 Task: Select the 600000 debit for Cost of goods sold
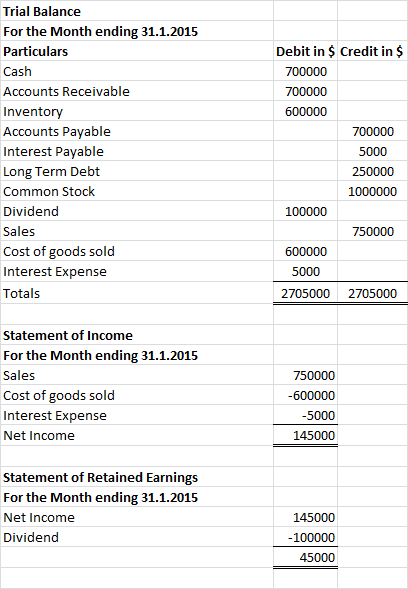pyautogui.click(x=306, y=252)
